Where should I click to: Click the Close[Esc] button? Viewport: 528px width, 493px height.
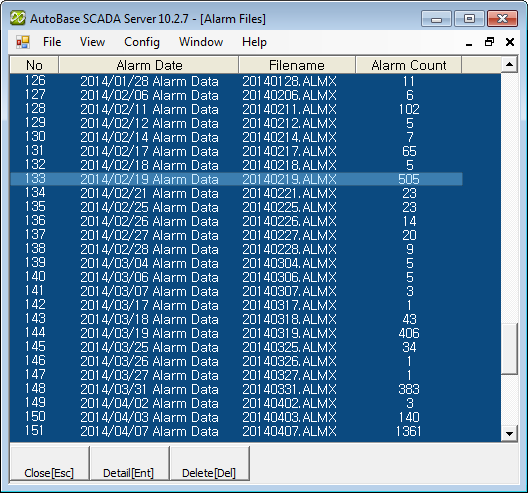pyautogui.click(x=50, y=463)
